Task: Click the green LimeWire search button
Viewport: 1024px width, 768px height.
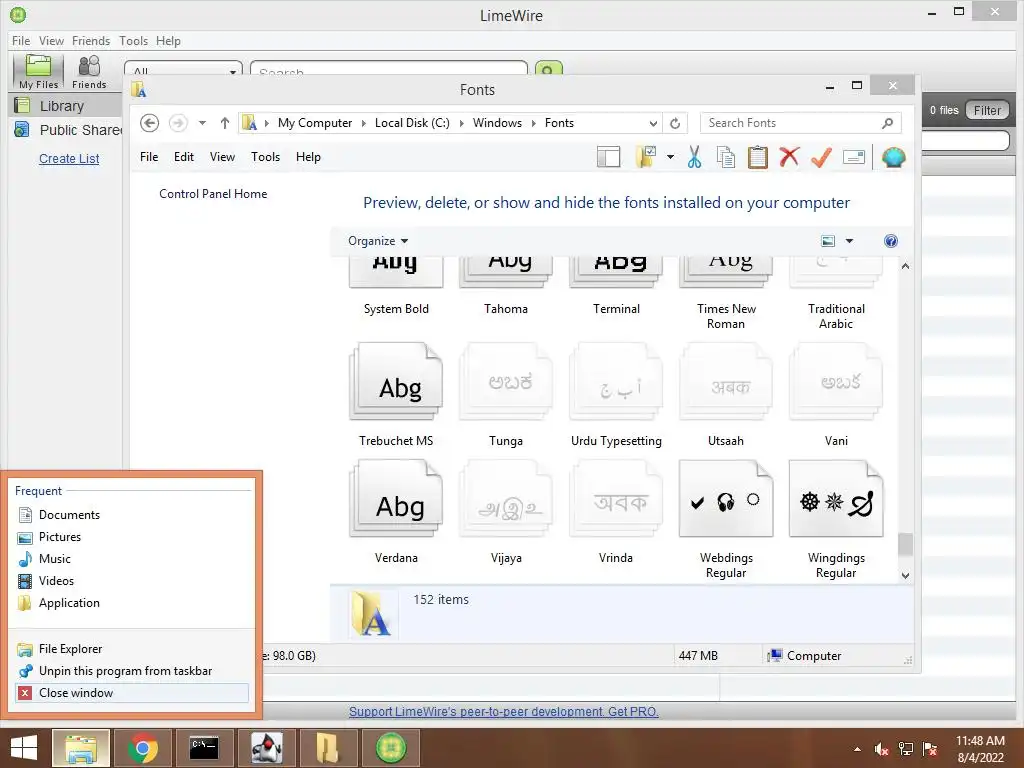Action: point(549,69)
